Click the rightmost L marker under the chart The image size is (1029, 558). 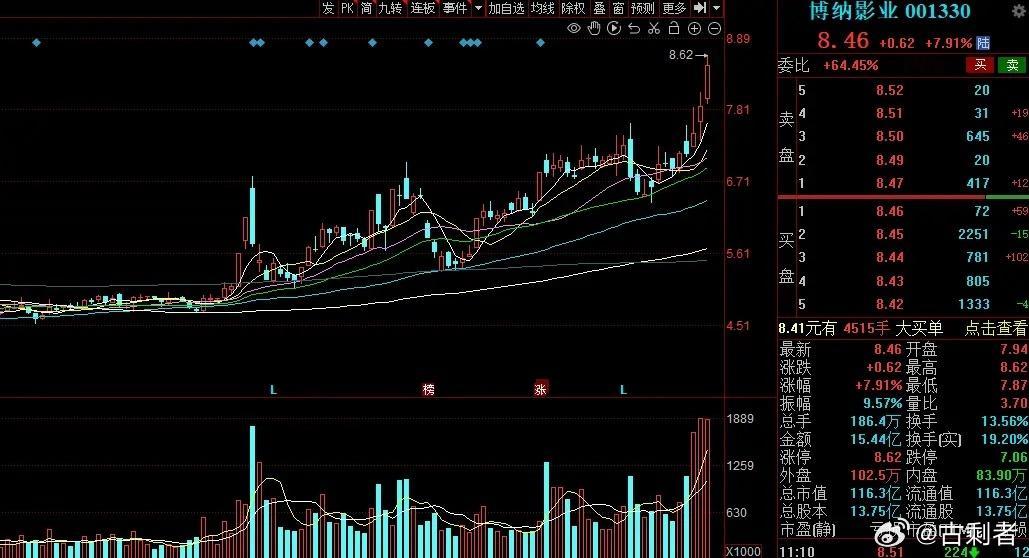coord(623,390)
